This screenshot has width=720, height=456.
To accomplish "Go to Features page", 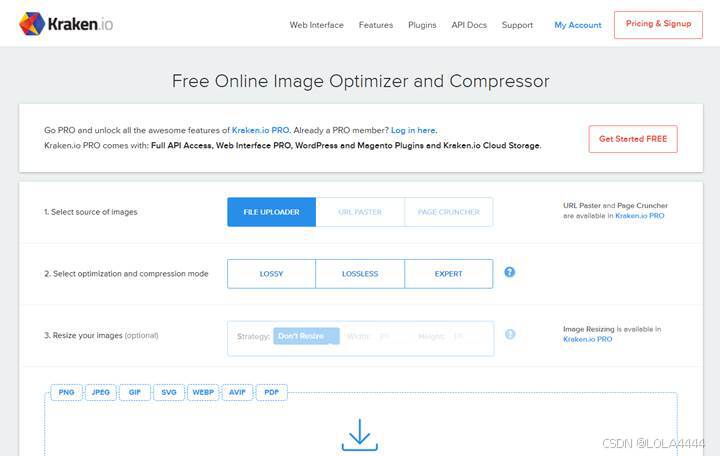I will [x=376, y=25].
